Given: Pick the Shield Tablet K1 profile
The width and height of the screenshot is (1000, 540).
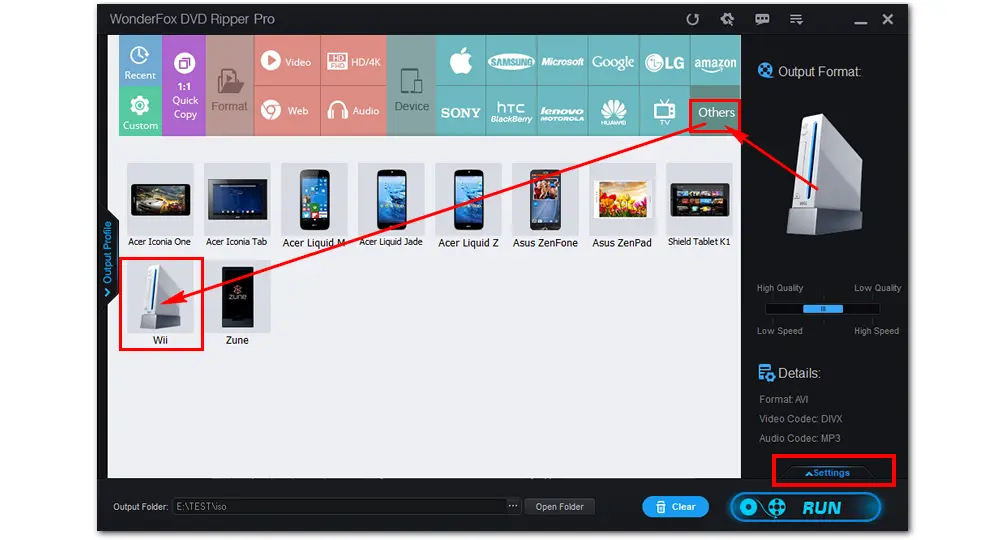Looking at the screenshot, I should (699, 205).
